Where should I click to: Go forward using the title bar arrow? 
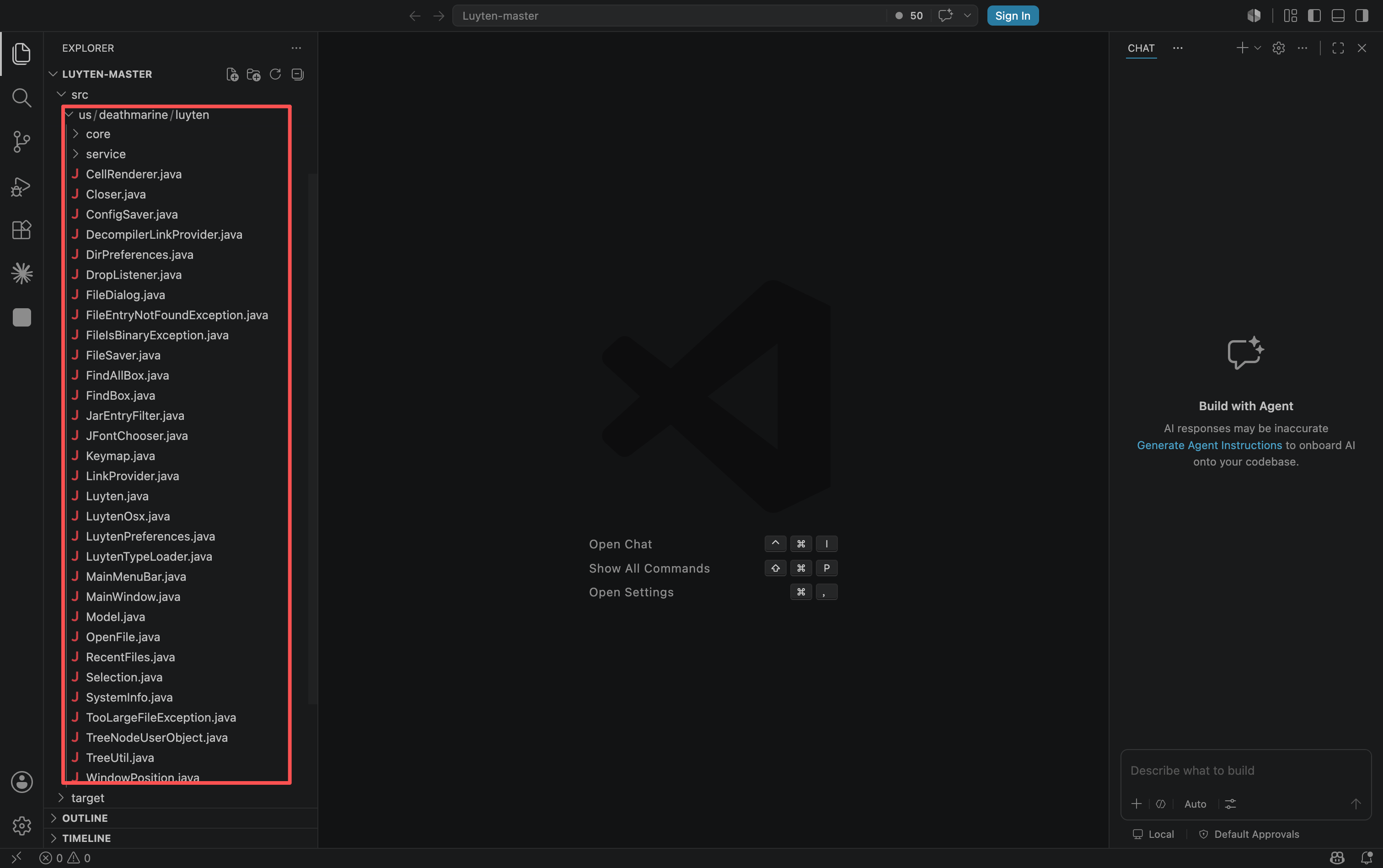point(439,16)
